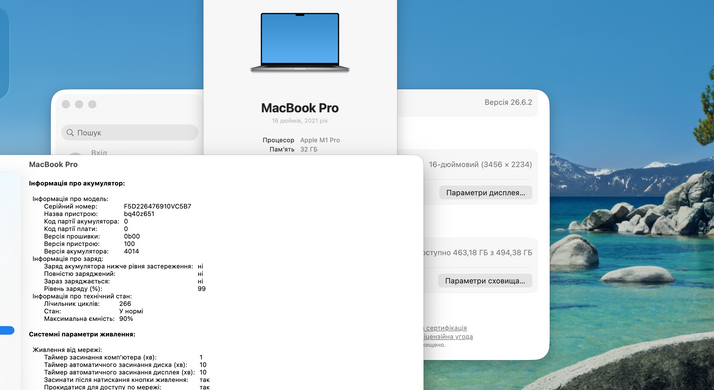Click the "Повністю заряджений:" label
The image size is (714, 390).
[x=80, y=274]
